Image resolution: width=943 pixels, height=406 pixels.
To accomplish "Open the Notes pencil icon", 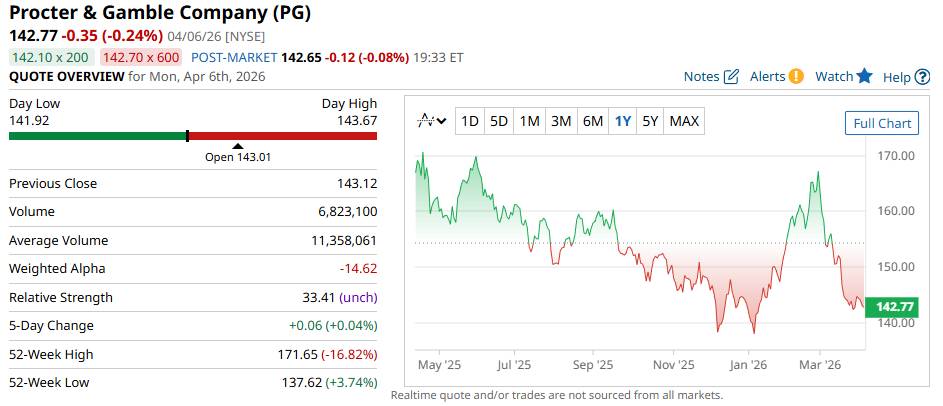I will [731, 77].
